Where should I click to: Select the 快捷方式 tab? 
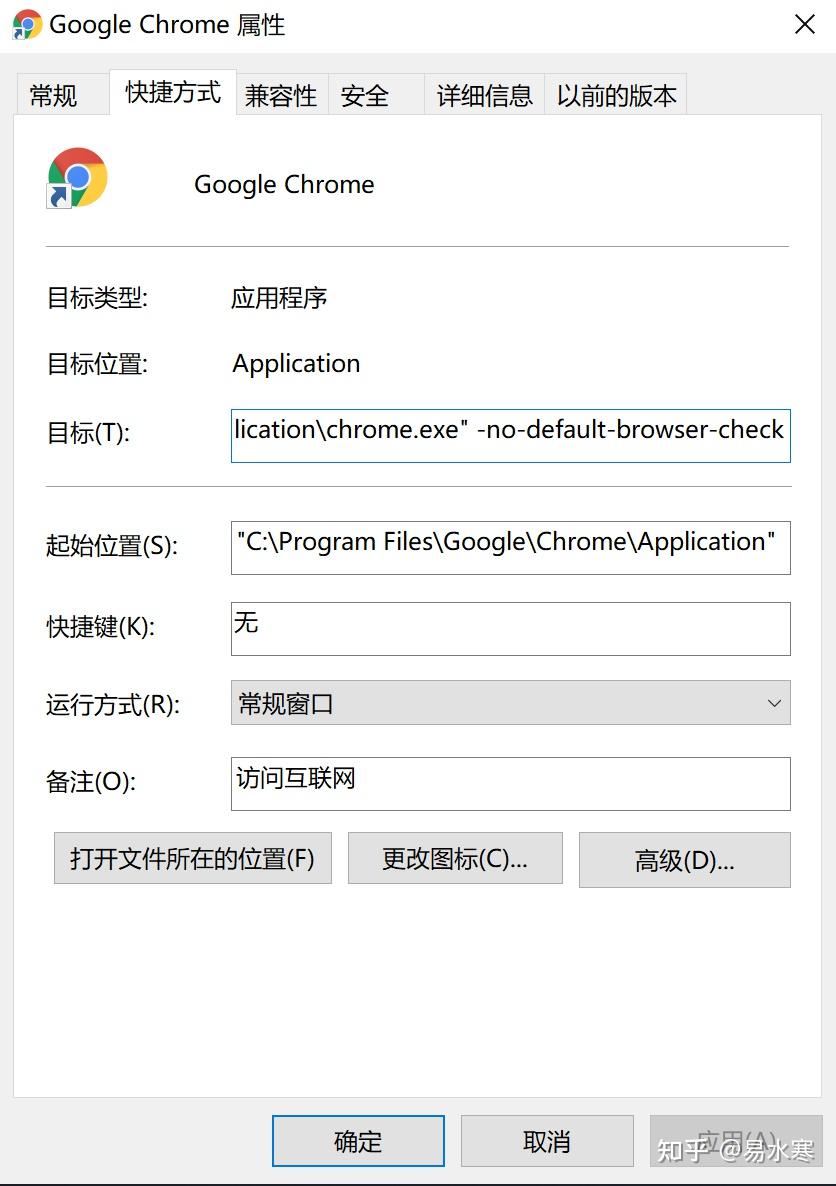click(x=173, y=93)
